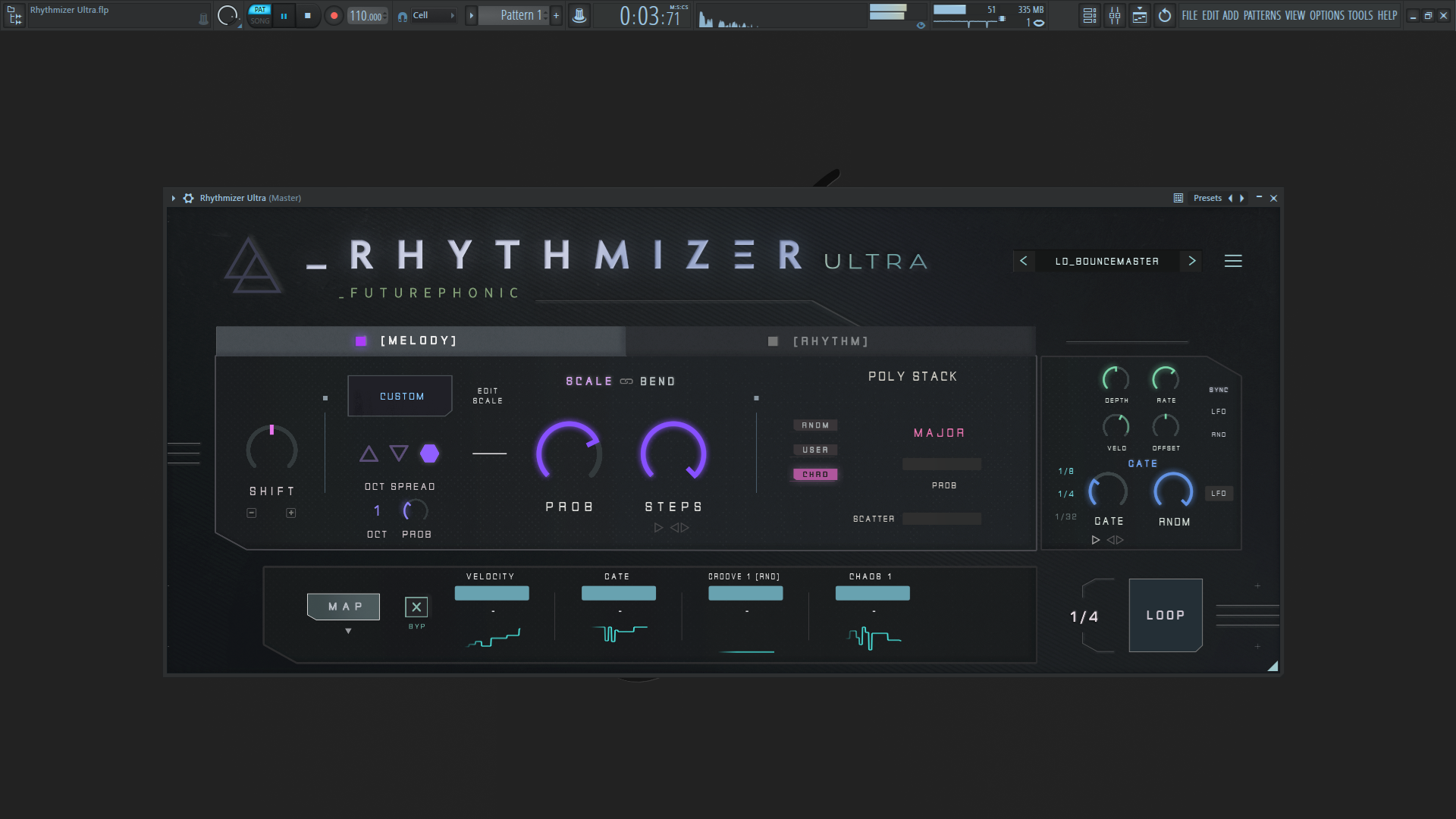Image resolution: width=1456 pixels, height=819 pixels.
Task: Toggle the BYP bypass checkbox
Action: [x=416, y=607]
